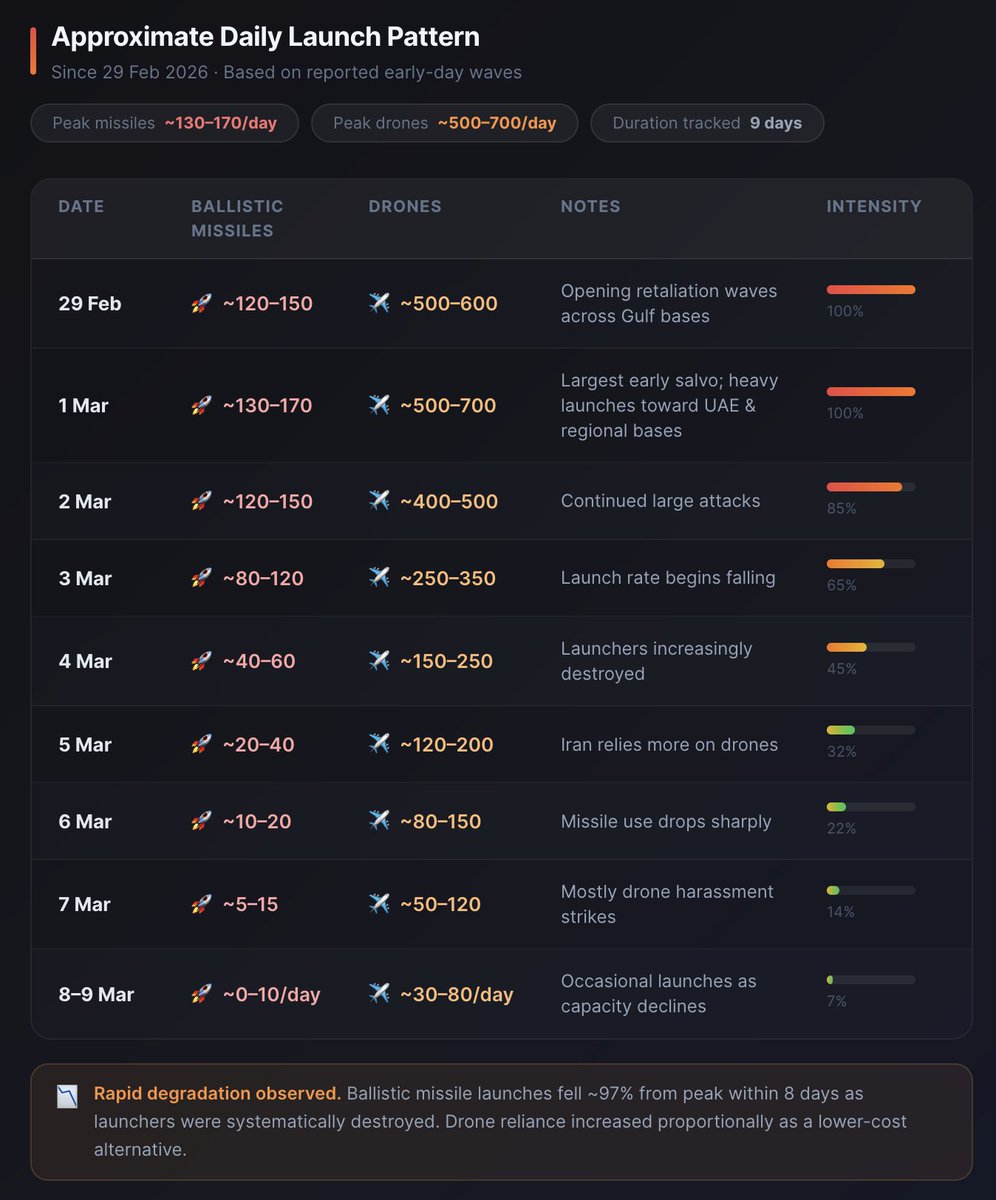996x1200 pixels.
Task: Click the Duration tracked 9 days chip
Action: click(707, 123)
